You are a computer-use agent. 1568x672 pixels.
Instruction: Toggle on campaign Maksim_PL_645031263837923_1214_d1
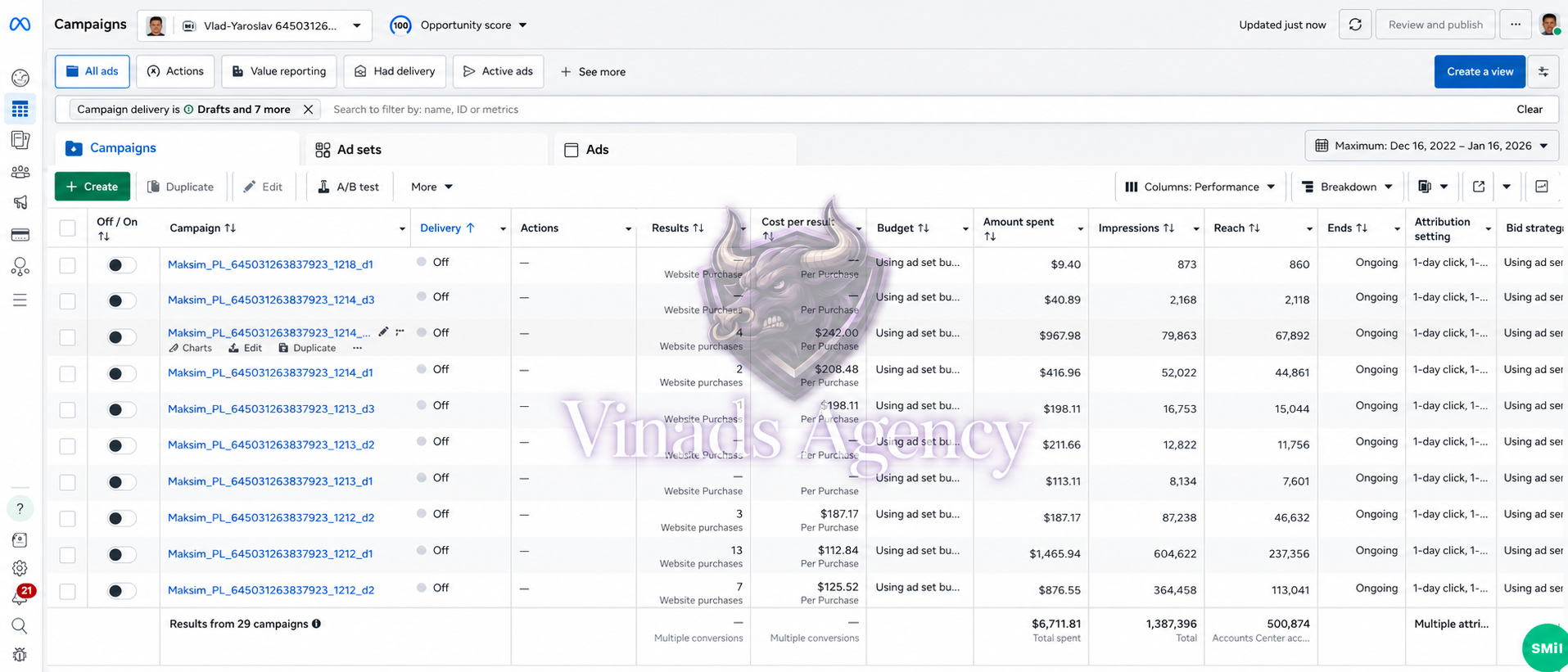121,373
